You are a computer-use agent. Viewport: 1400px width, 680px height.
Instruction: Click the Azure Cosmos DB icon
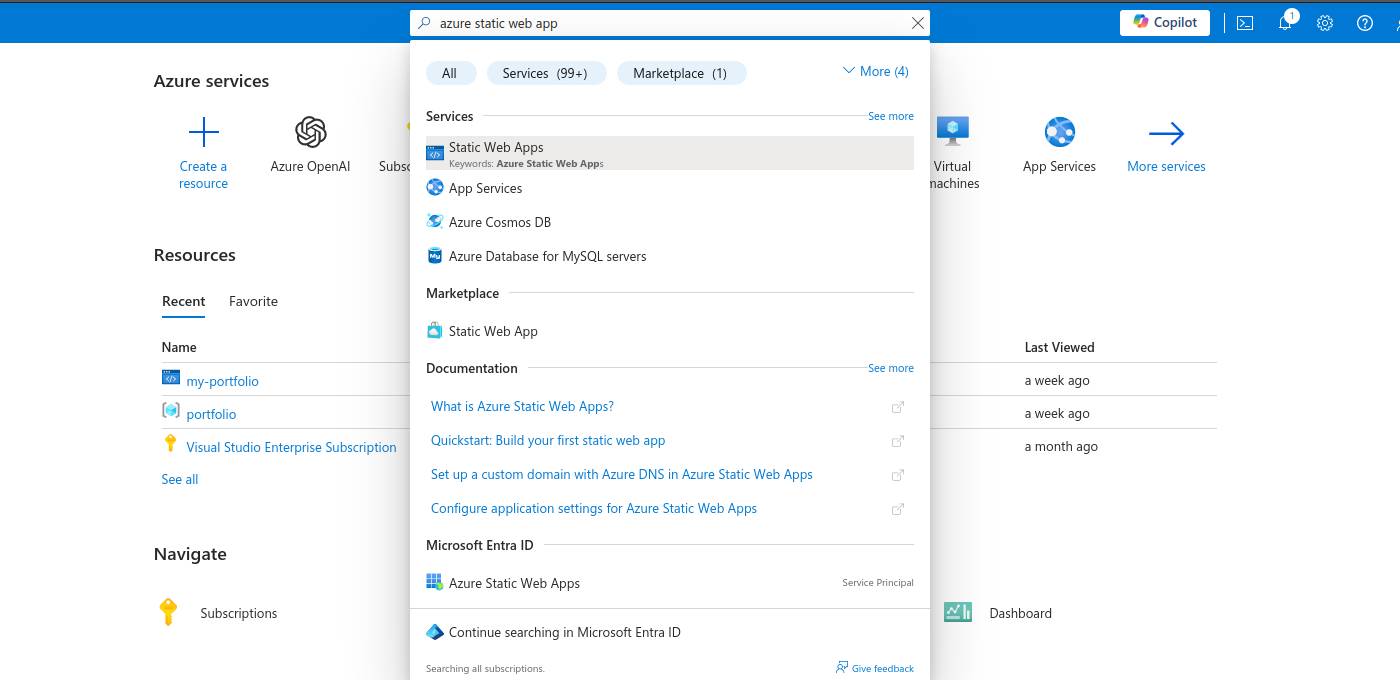pyautogui.click(x=435, y=221)
